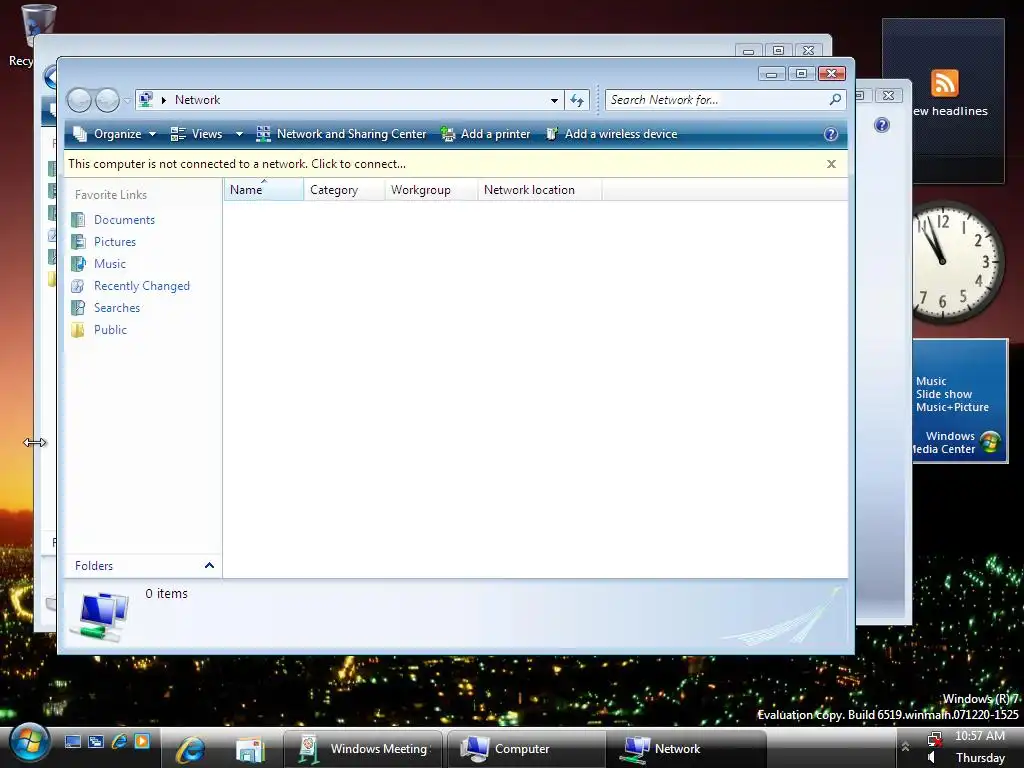
Task: Switch to Windows Meeting taskbar button
Action: point(363,749)
